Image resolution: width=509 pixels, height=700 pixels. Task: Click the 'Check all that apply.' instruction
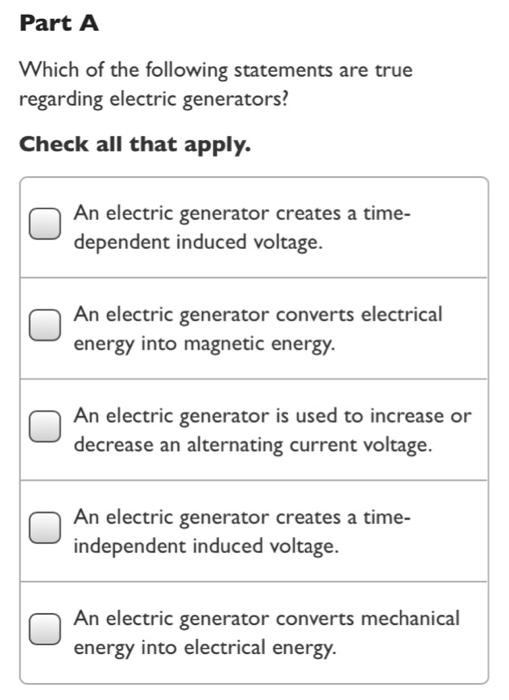135,145
